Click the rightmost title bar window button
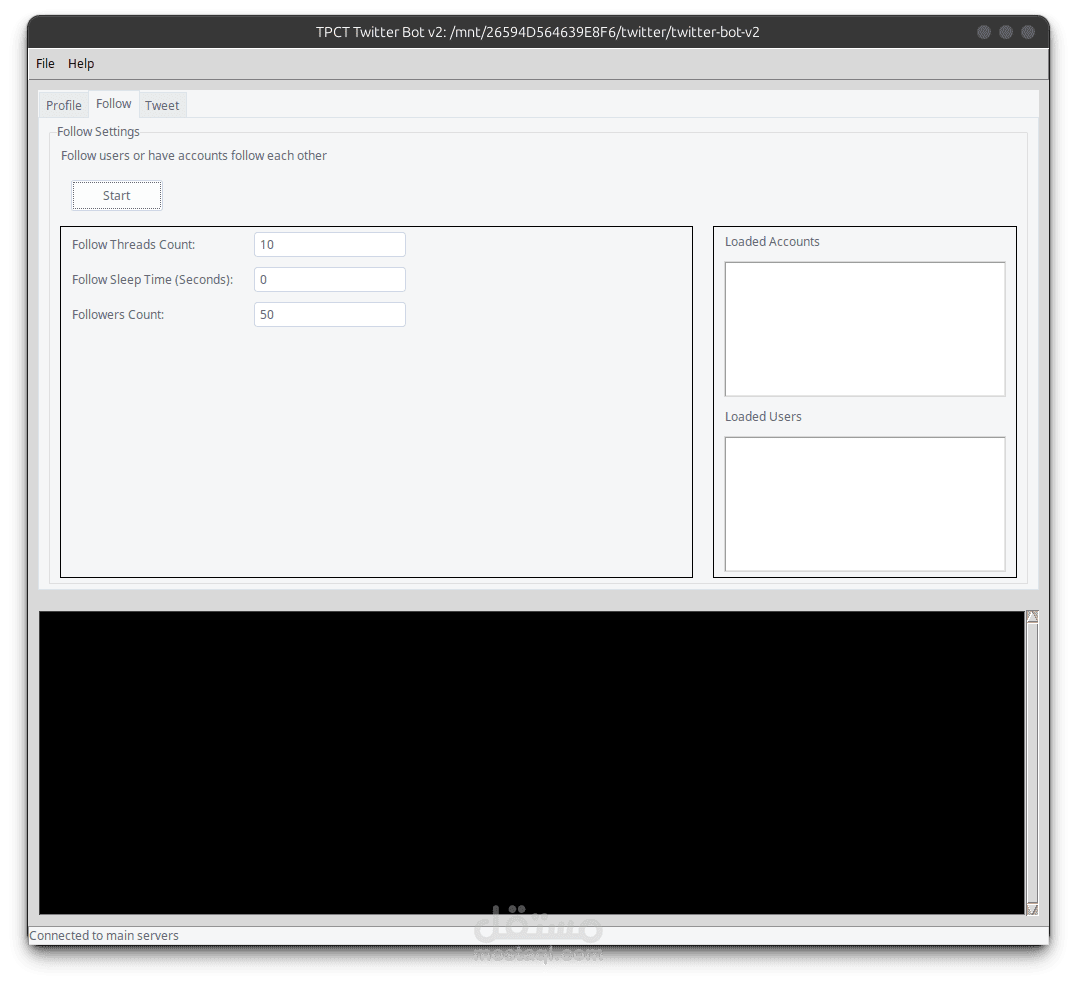This screenshot has width=1077, height=985. click(1028, 32)
